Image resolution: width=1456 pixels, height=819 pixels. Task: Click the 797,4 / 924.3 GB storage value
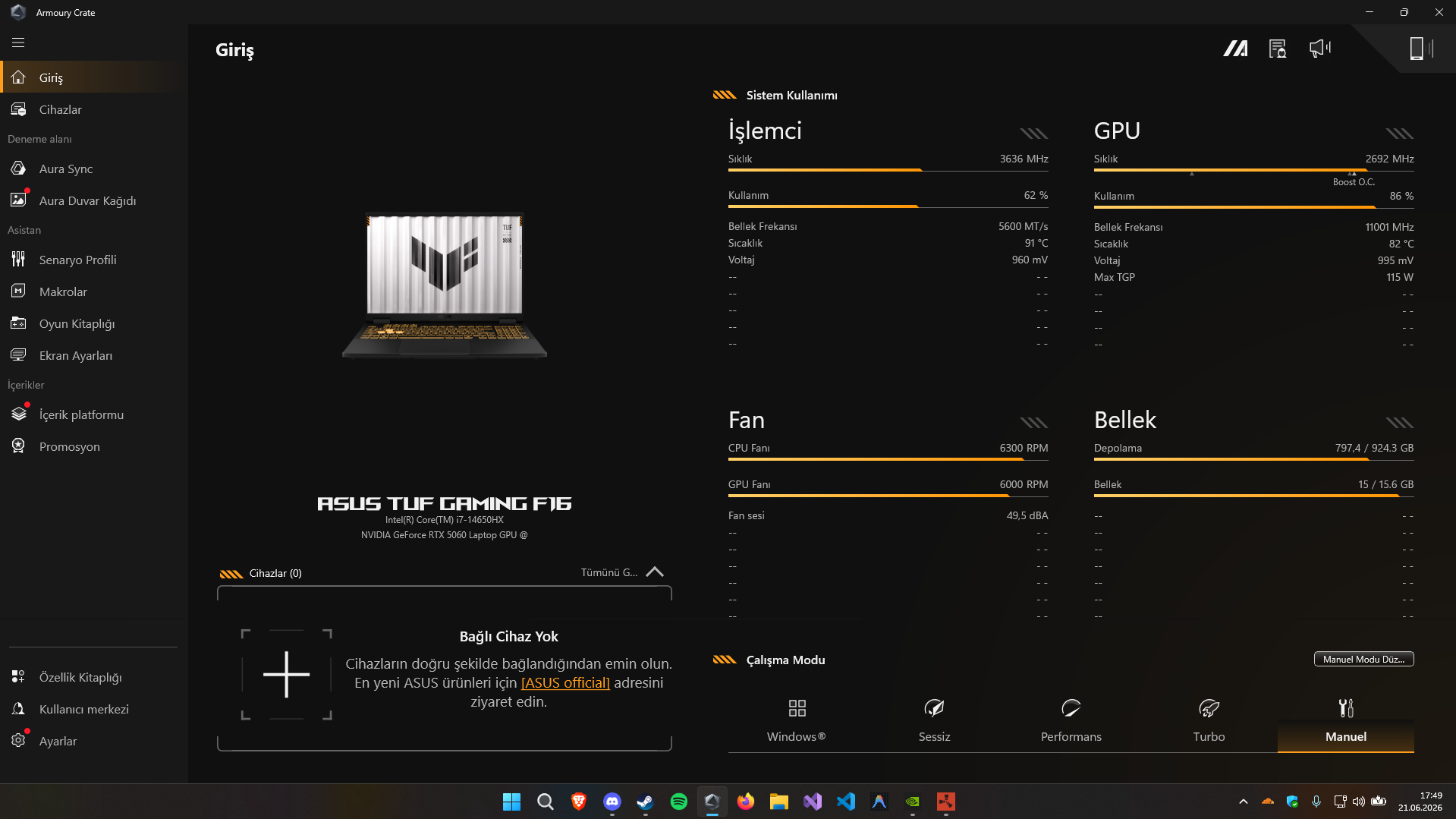(x=1374, y=448)
